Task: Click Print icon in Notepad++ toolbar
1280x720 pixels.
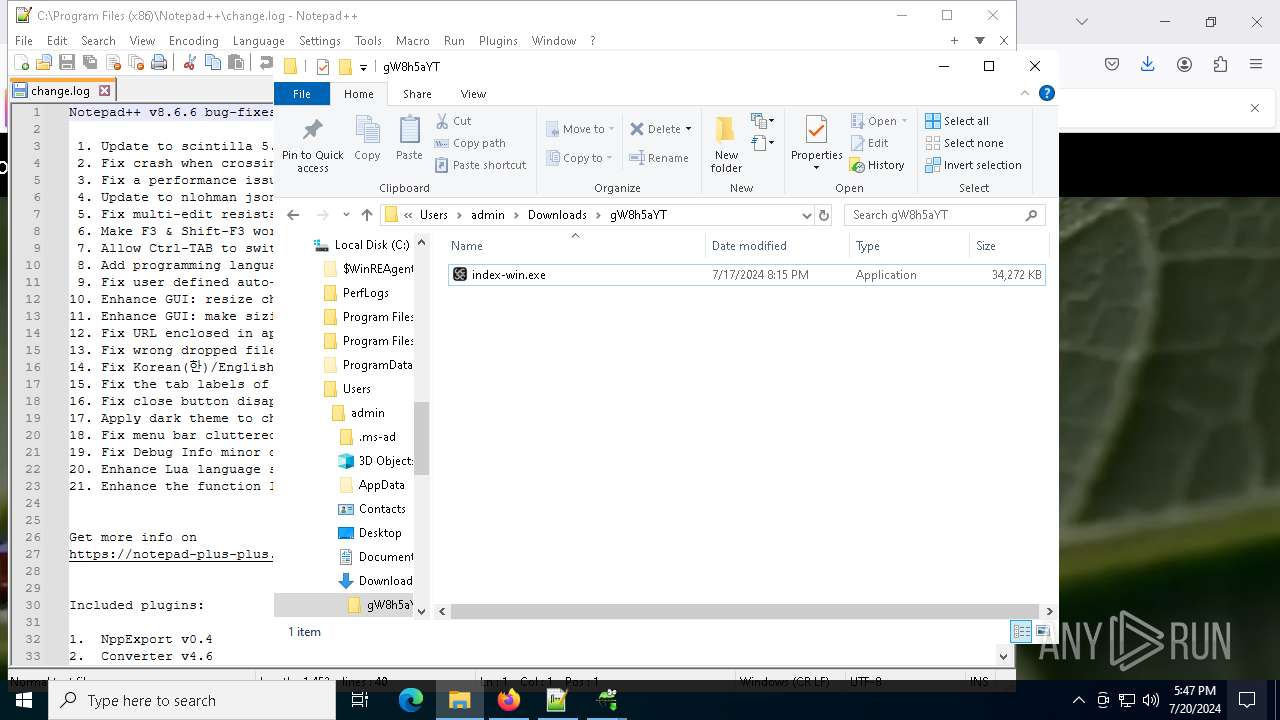Action: point(158,63)
